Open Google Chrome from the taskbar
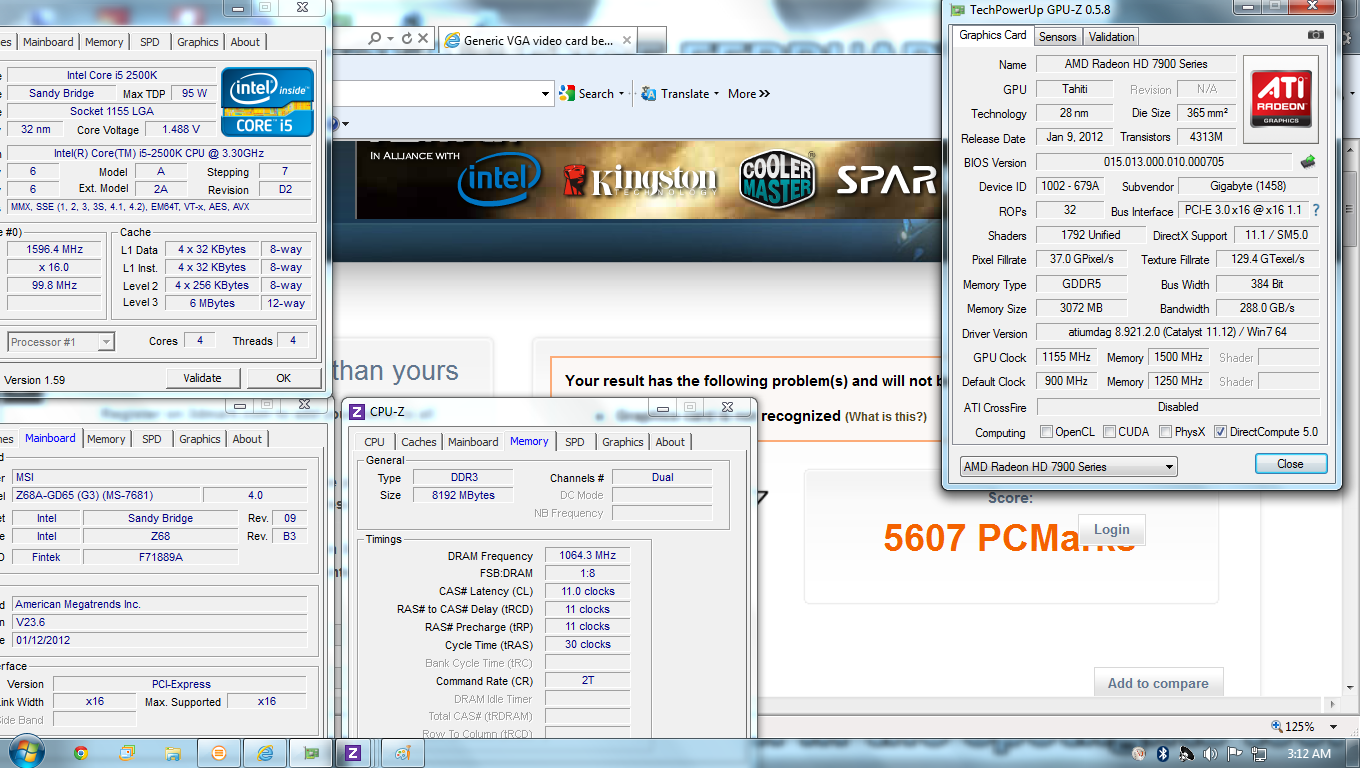Image resolution: width=1360 pixels, height=768 pixels. point(80,753)
